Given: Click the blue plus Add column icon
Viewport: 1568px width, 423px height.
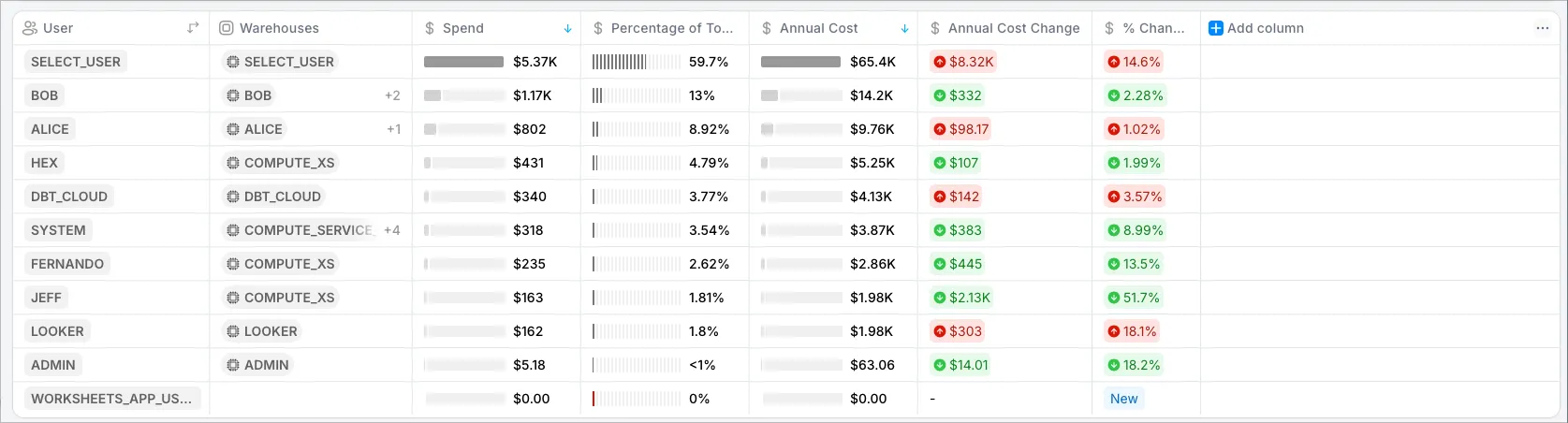Looking at the screenshot, I should point(1216,28).
